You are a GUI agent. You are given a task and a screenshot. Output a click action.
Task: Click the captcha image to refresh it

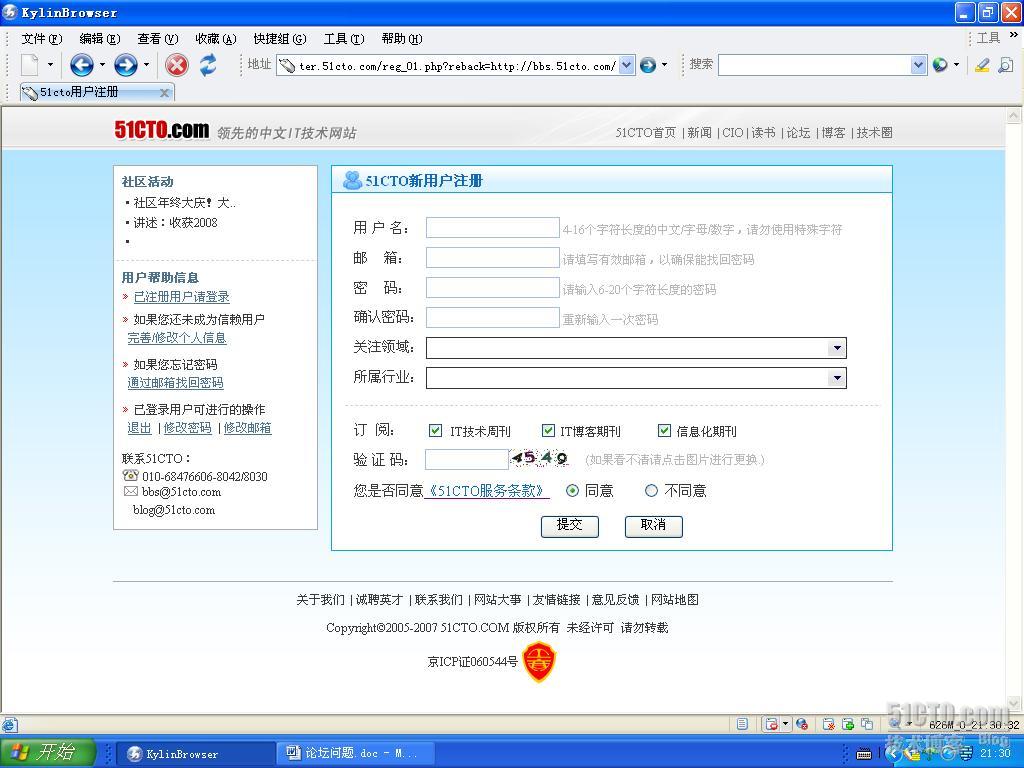coord(539,458)
